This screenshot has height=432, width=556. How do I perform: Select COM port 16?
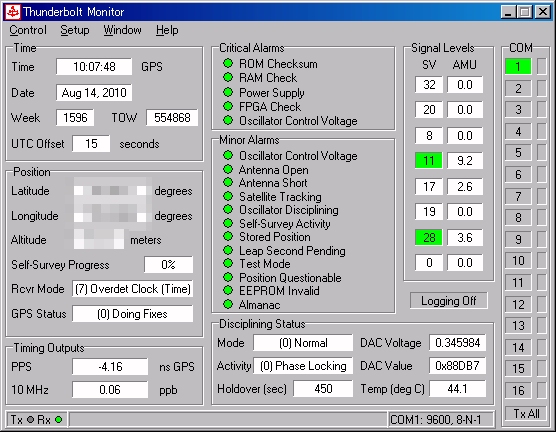pos(518,391)
